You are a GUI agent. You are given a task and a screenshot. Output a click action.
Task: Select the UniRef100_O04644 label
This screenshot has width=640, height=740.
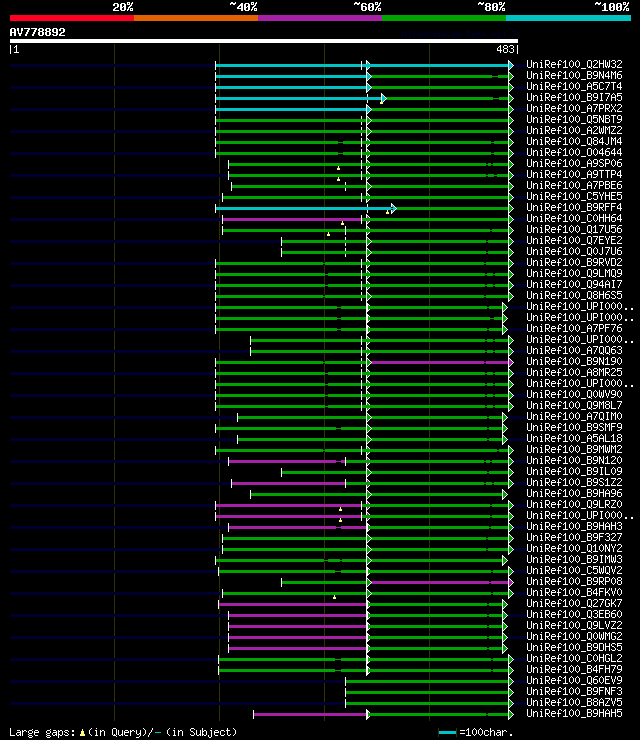(574, 152)
